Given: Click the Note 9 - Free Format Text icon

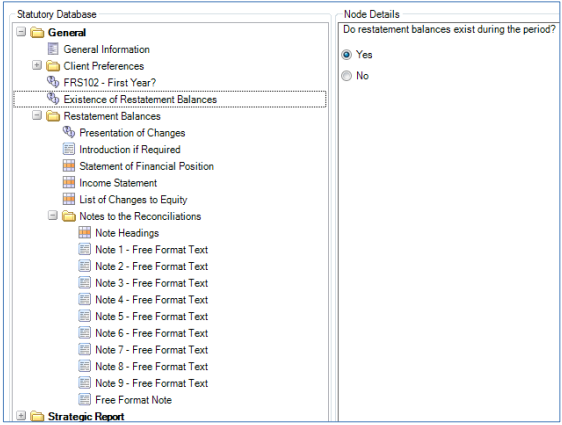Looking at the screenshot, I should coord(85,383).
